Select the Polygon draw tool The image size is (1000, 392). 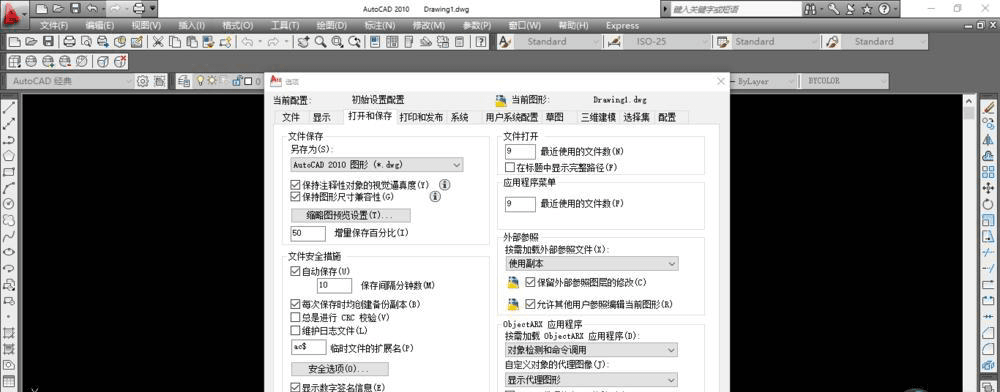point(9,156)
